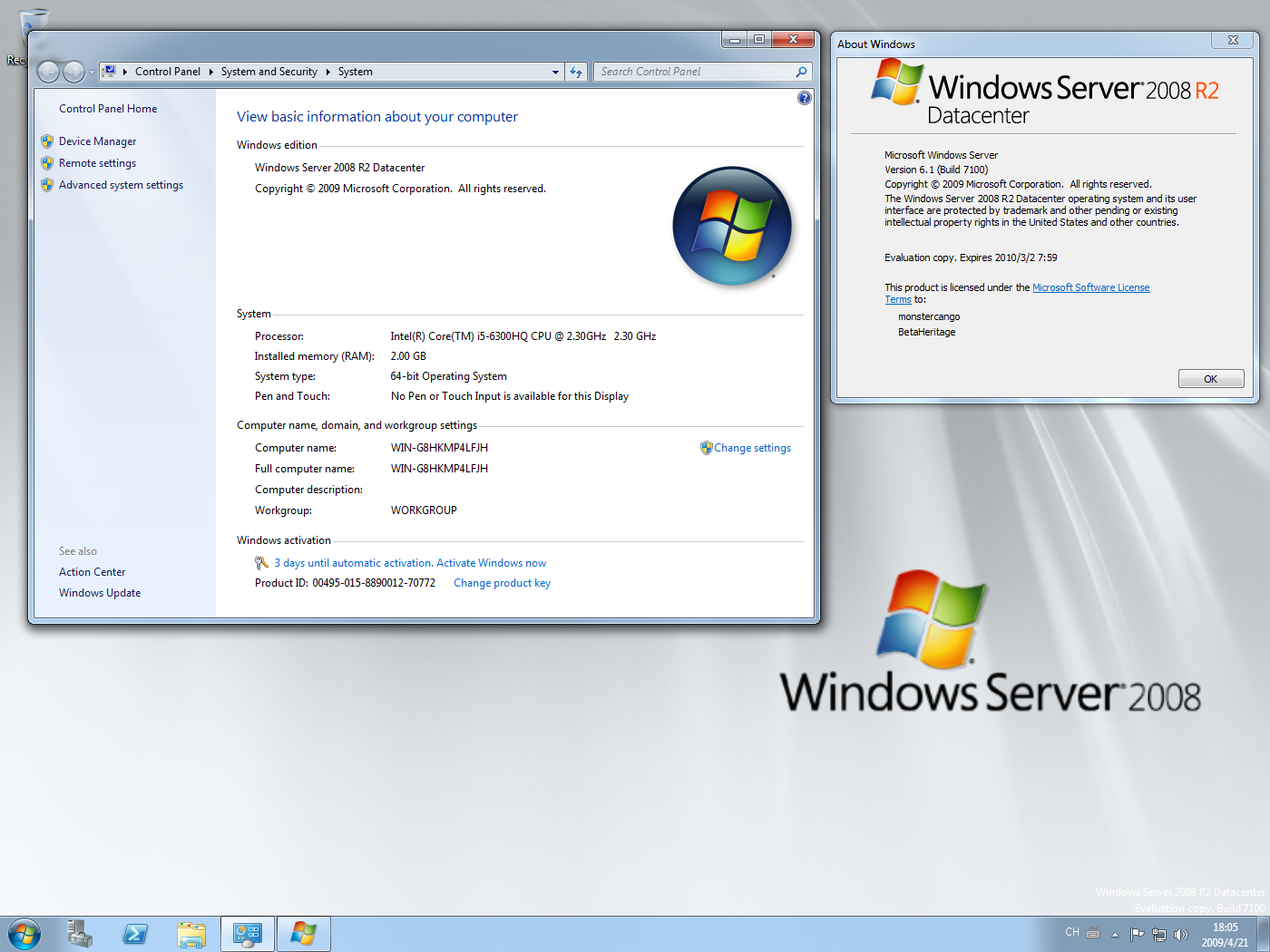Expand arrow after System and Security breadcrumb

[327, 72]
